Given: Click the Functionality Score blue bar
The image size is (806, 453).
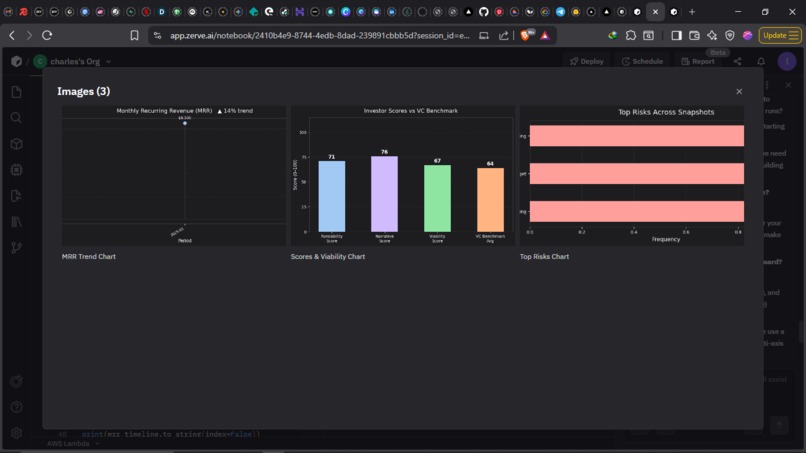Looking at the screenshot, I should [332, 196].
